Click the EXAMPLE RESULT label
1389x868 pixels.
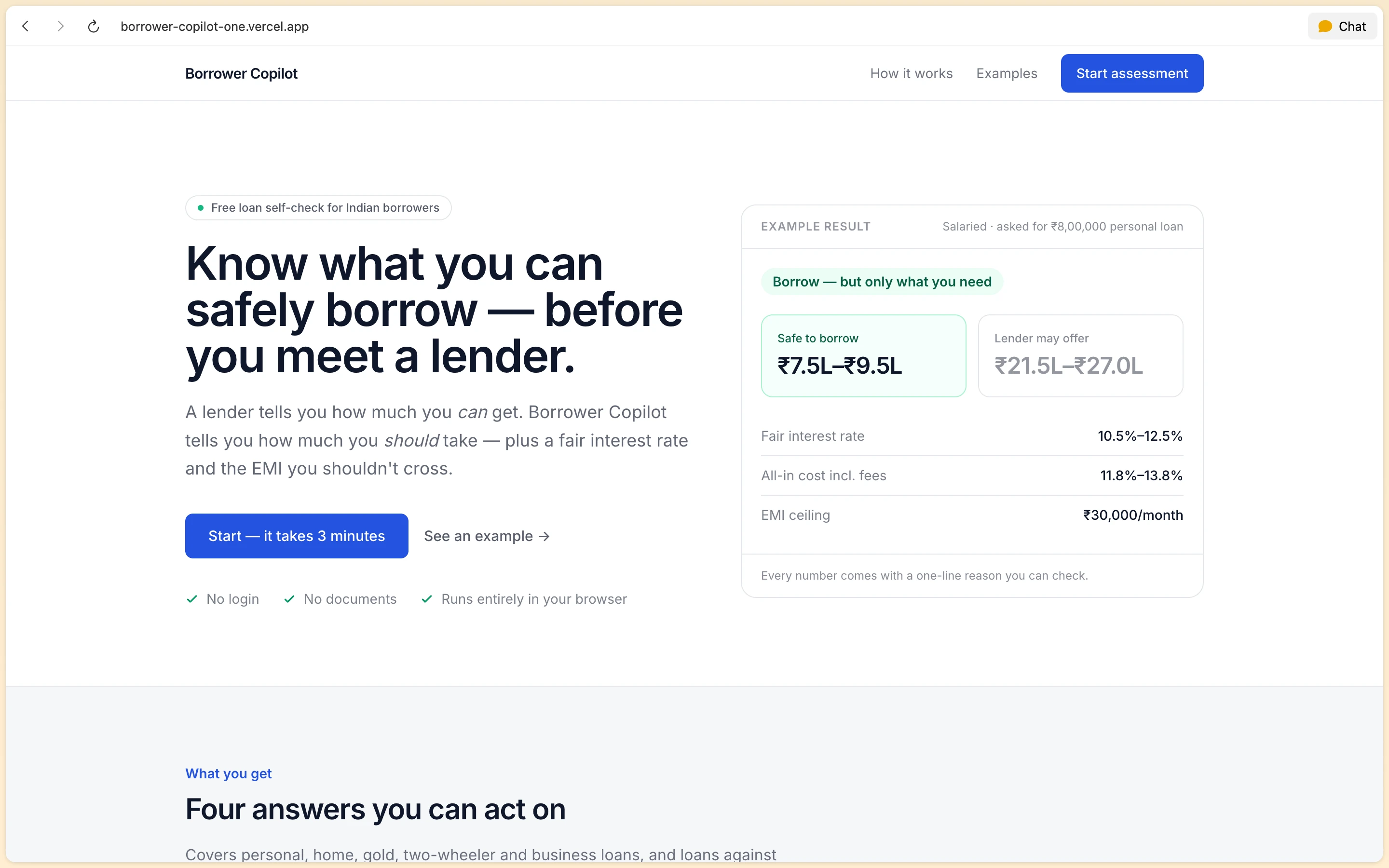(x=815, y=226)
